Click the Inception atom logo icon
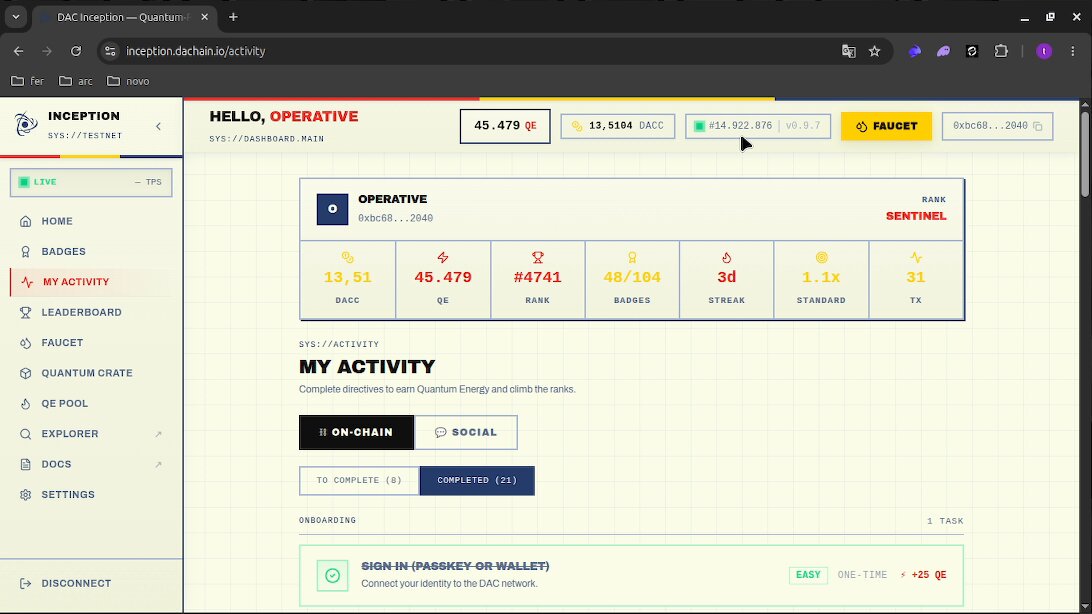 coord(26,125)
